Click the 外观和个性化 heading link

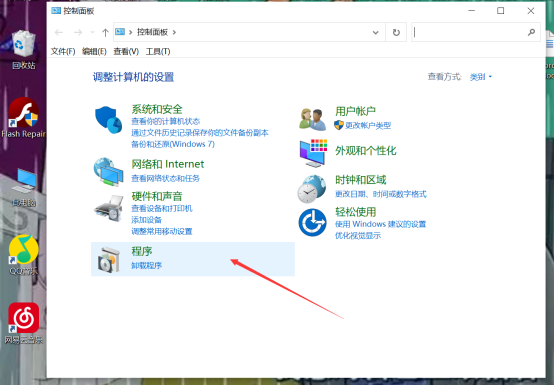point(366,150)
